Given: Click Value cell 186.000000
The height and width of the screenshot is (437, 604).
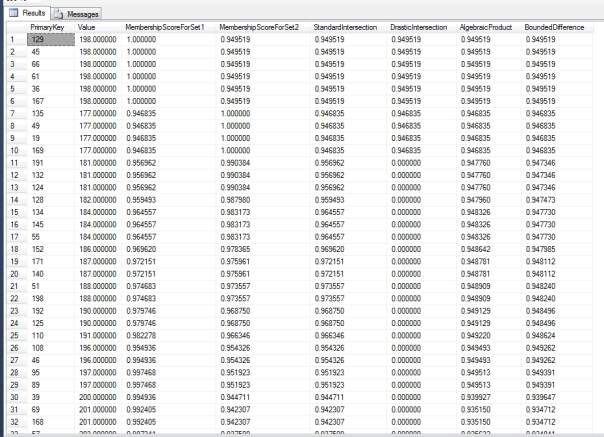Looking at the screenshot, I should 98,249.
